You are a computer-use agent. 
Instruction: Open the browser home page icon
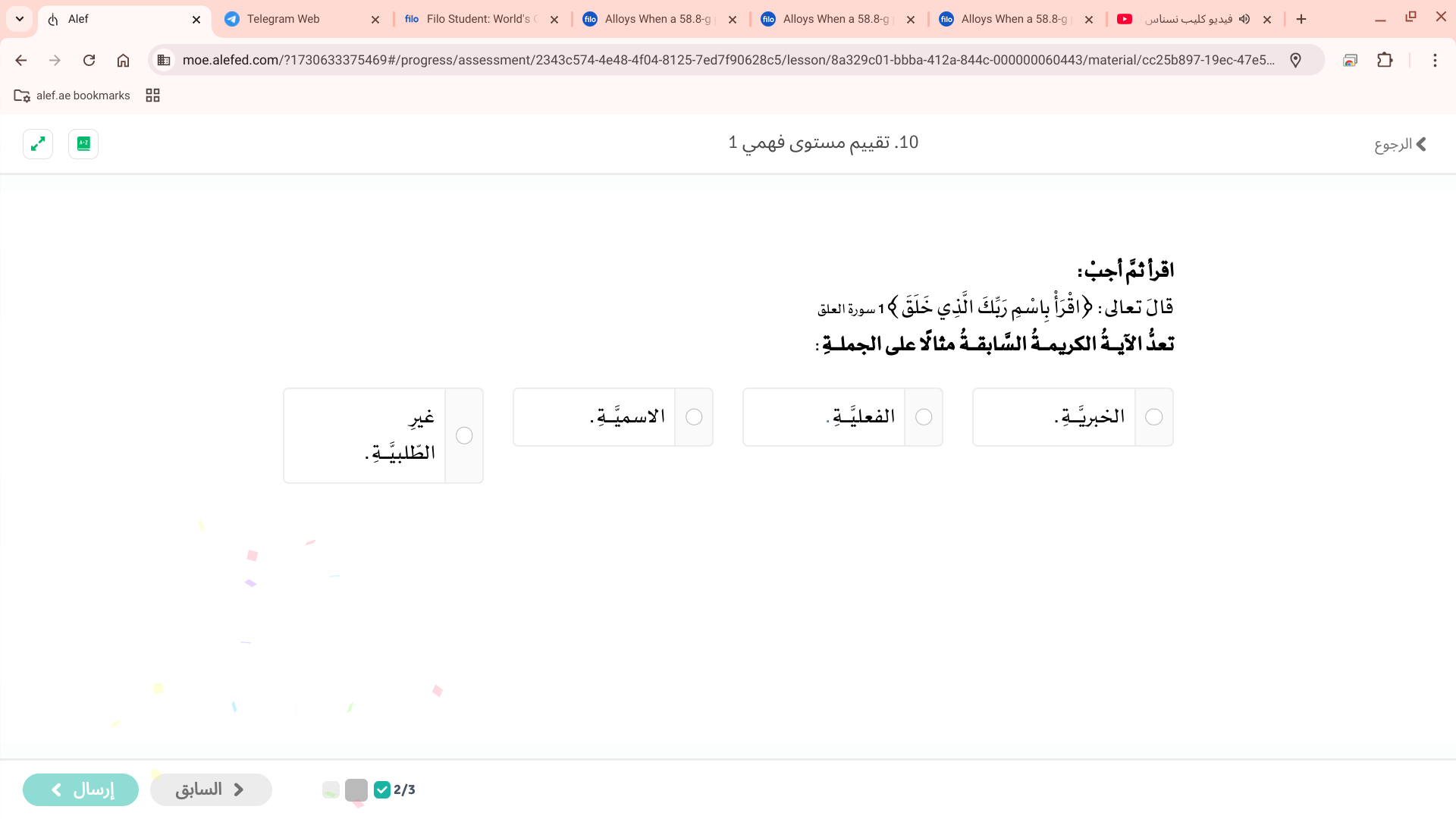point(123,60)
